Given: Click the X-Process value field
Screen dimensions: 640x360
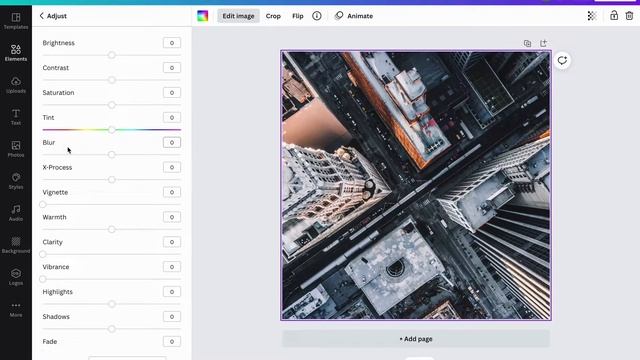Looking at the screenshot, I should point(172,167).
